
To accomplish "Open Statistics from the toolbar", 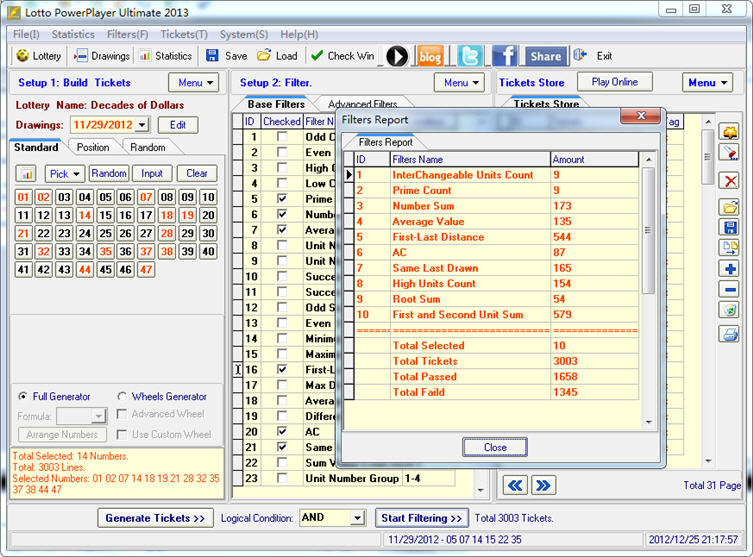I will click(x=166, y=56).
